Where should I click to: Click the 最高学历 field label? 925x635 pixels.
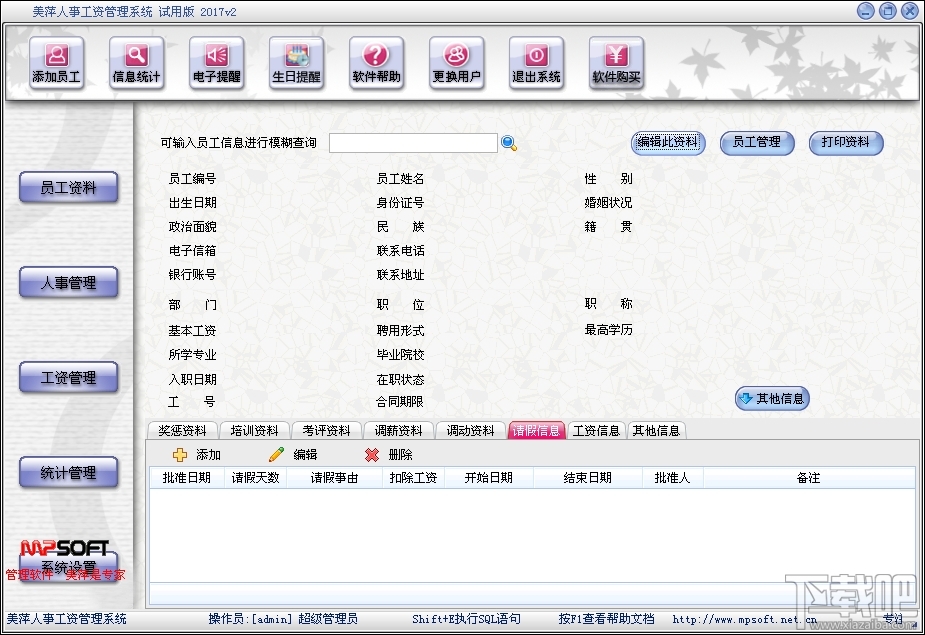click(x=608, y=330)
